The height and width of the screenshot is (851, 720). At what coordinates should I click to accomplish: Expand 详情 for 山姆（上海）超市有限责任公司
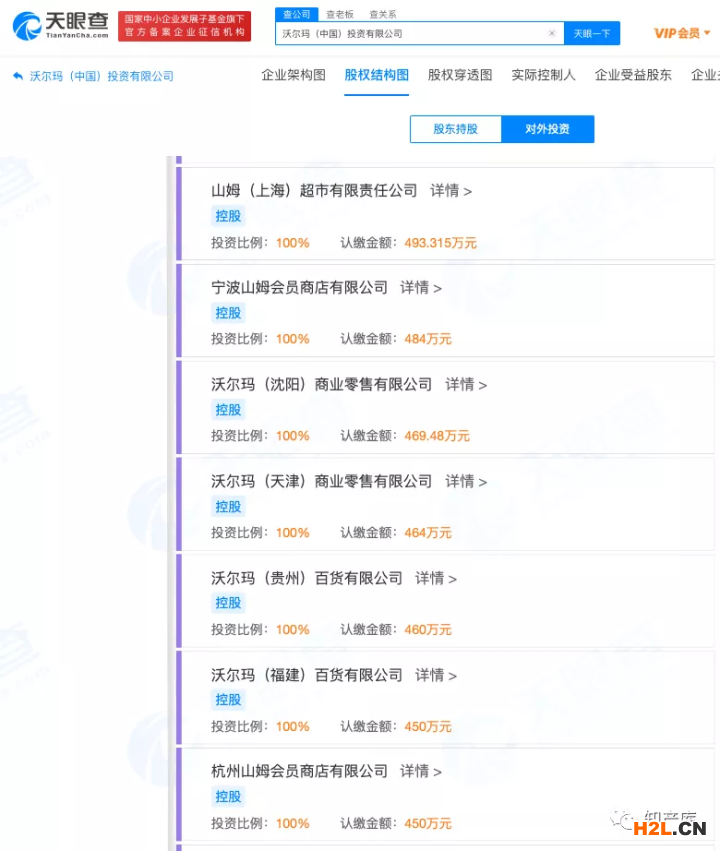451,190
